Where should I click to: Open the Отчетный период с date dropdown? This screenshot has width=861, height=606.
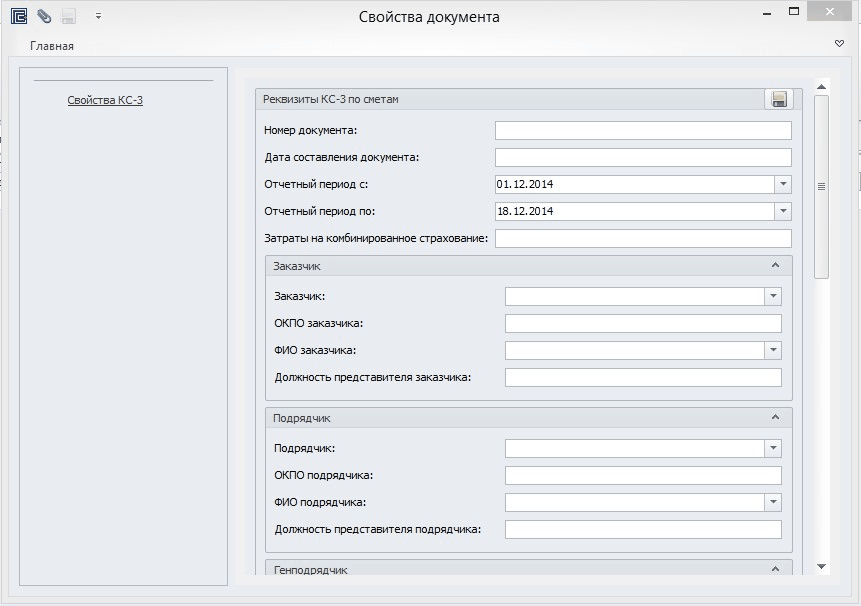pos(782,185)
